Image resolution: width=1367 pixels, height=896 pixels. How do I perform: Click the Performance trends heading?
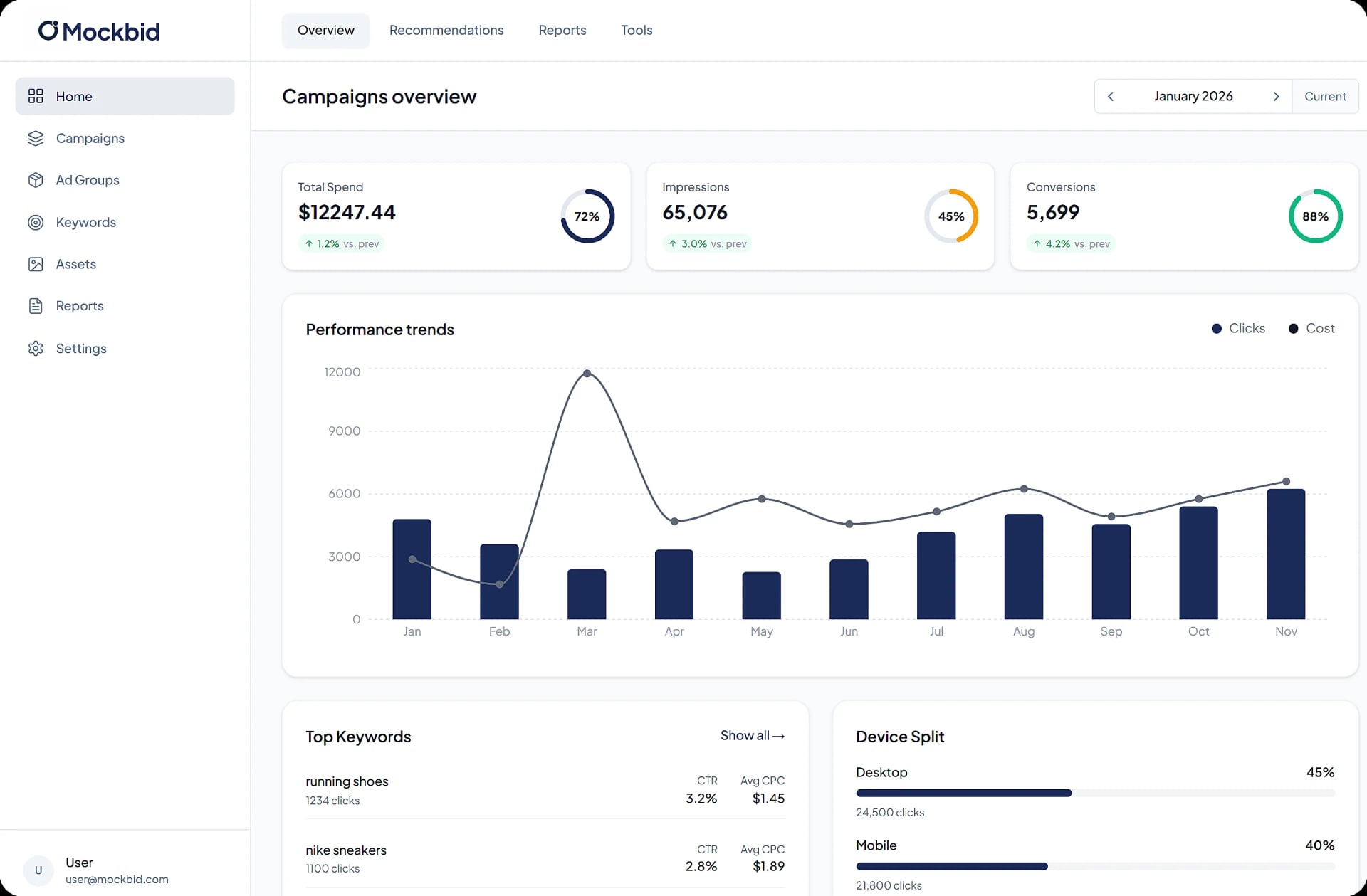tap(379, 330)
